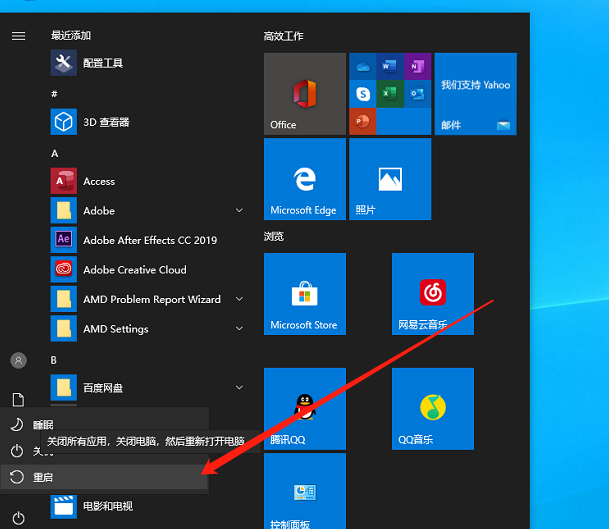The image size is (609, 529).
Task: Open the Documents sidebar icon
Action: pos(18,400)
